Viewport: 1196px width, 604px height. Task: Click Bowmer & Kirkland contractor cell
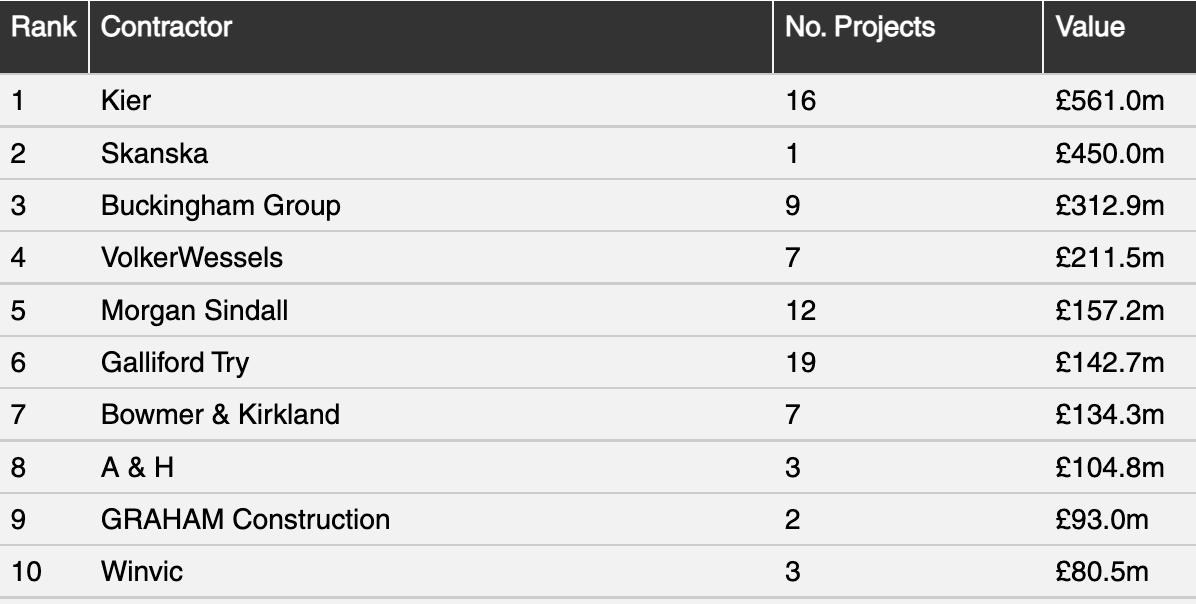(x=220, y=415)
